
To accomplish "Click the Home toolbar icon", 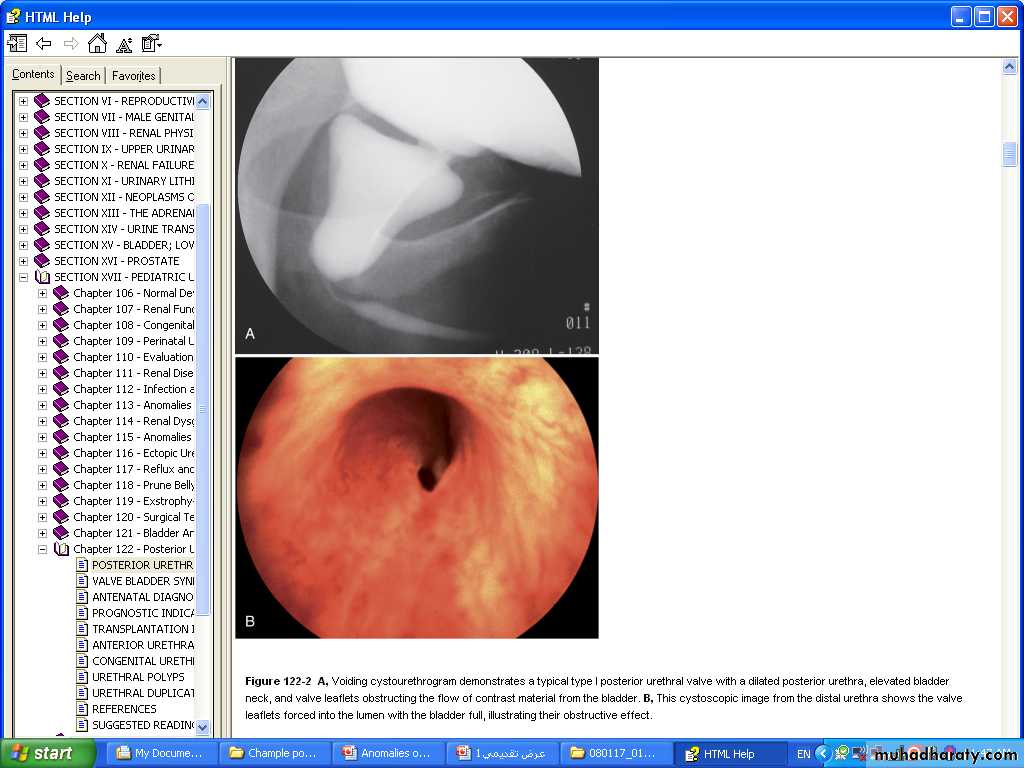I will click(97, 43).
